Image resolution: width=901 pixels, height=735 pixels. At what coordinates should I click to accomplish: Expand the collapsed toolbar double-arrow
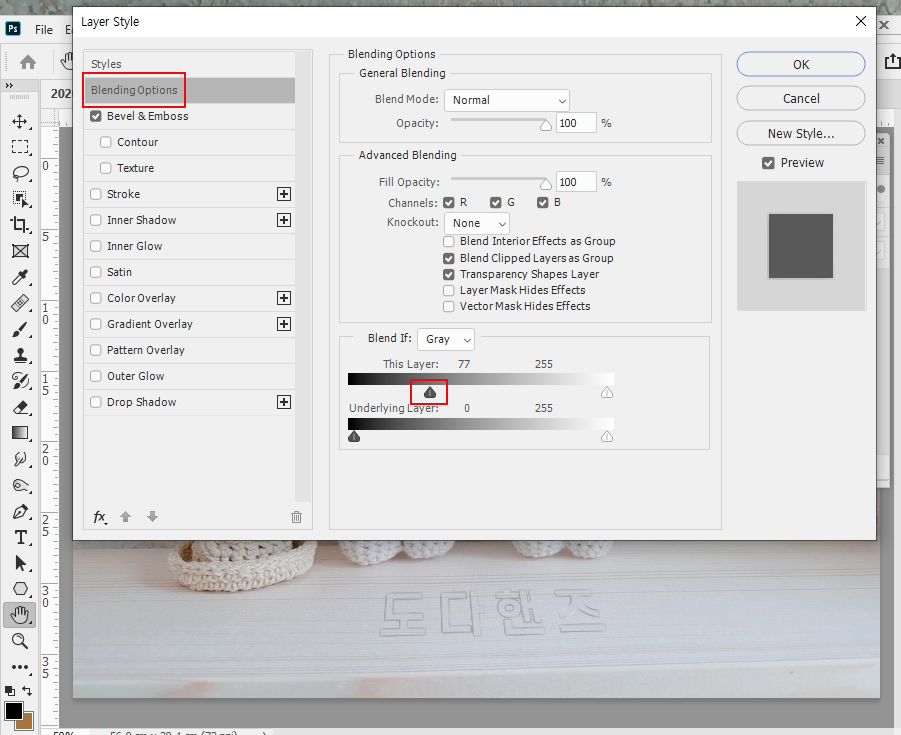9,86
